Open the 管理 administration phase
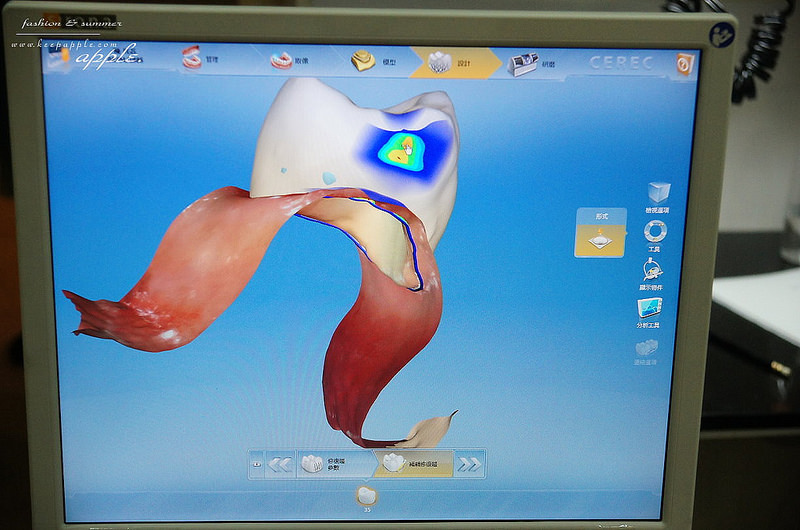Screen dimensions: 800x530 click(202, 58)
